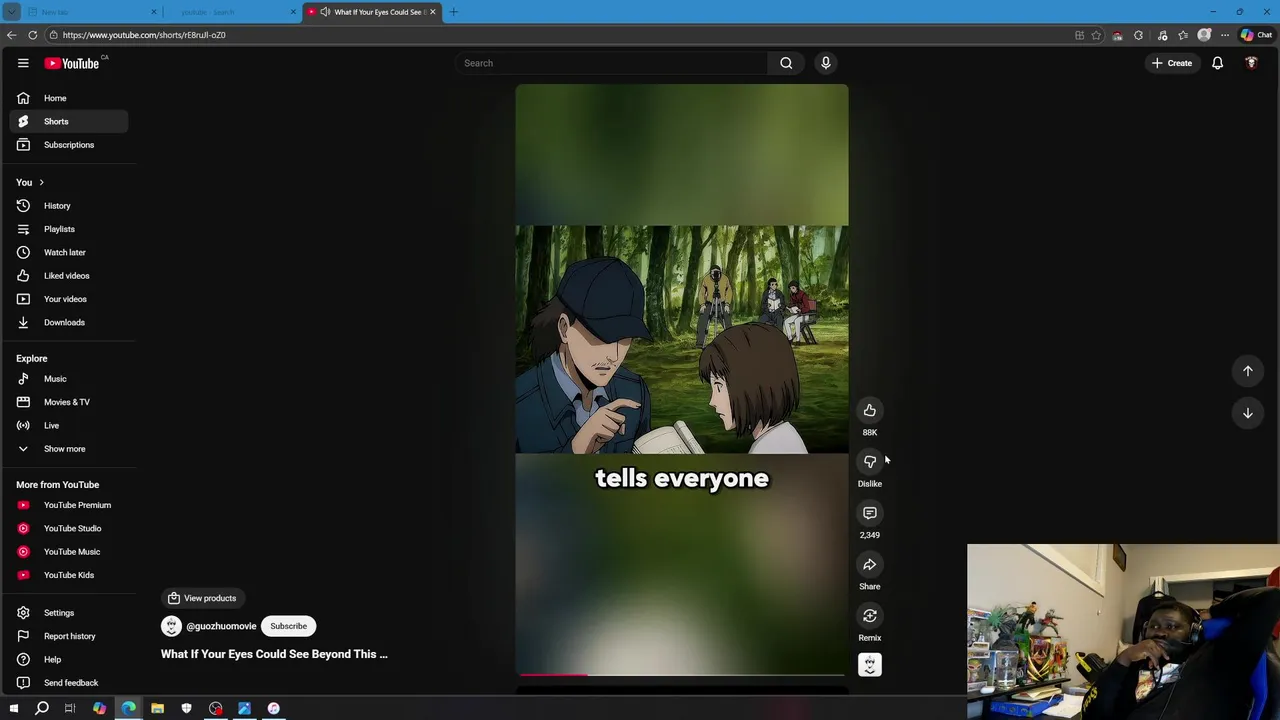Viewport: 1280px width, 720px height.
Task: Explore Movies & TV category
Action: click(x=68, y=402)
